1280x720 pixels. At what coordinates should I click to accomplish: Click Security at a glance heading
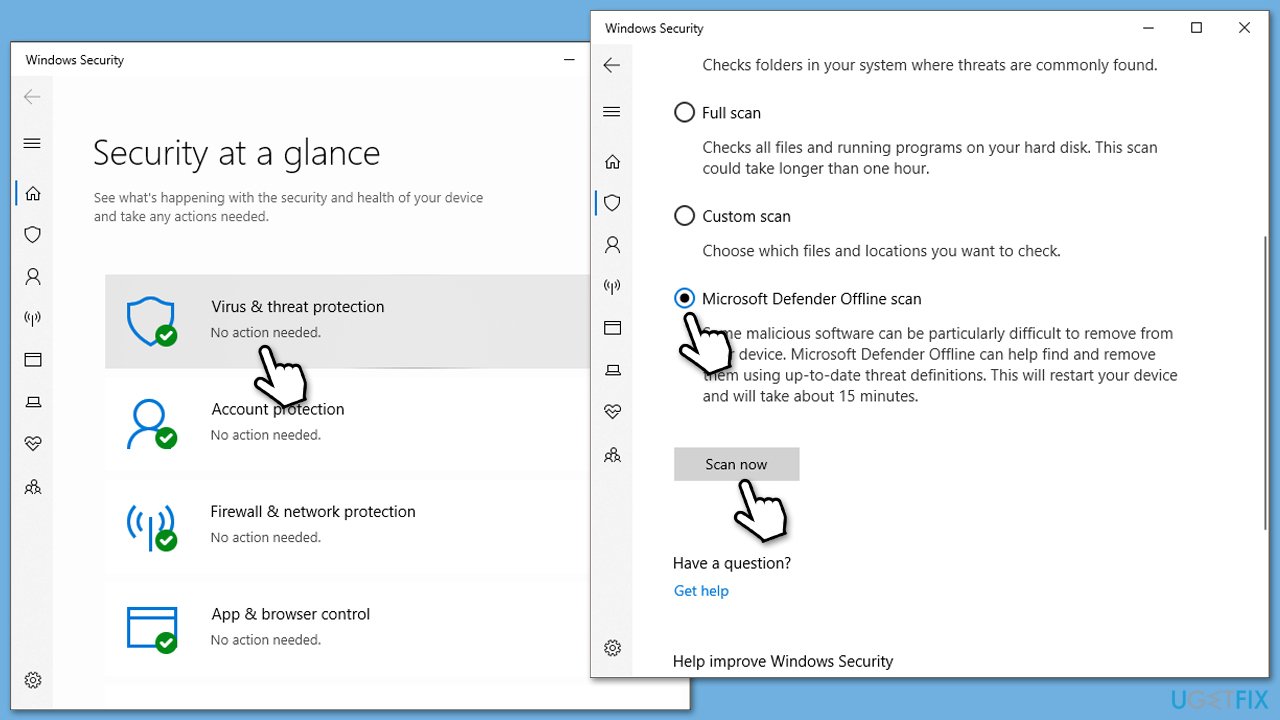click(x=237, y=154)
